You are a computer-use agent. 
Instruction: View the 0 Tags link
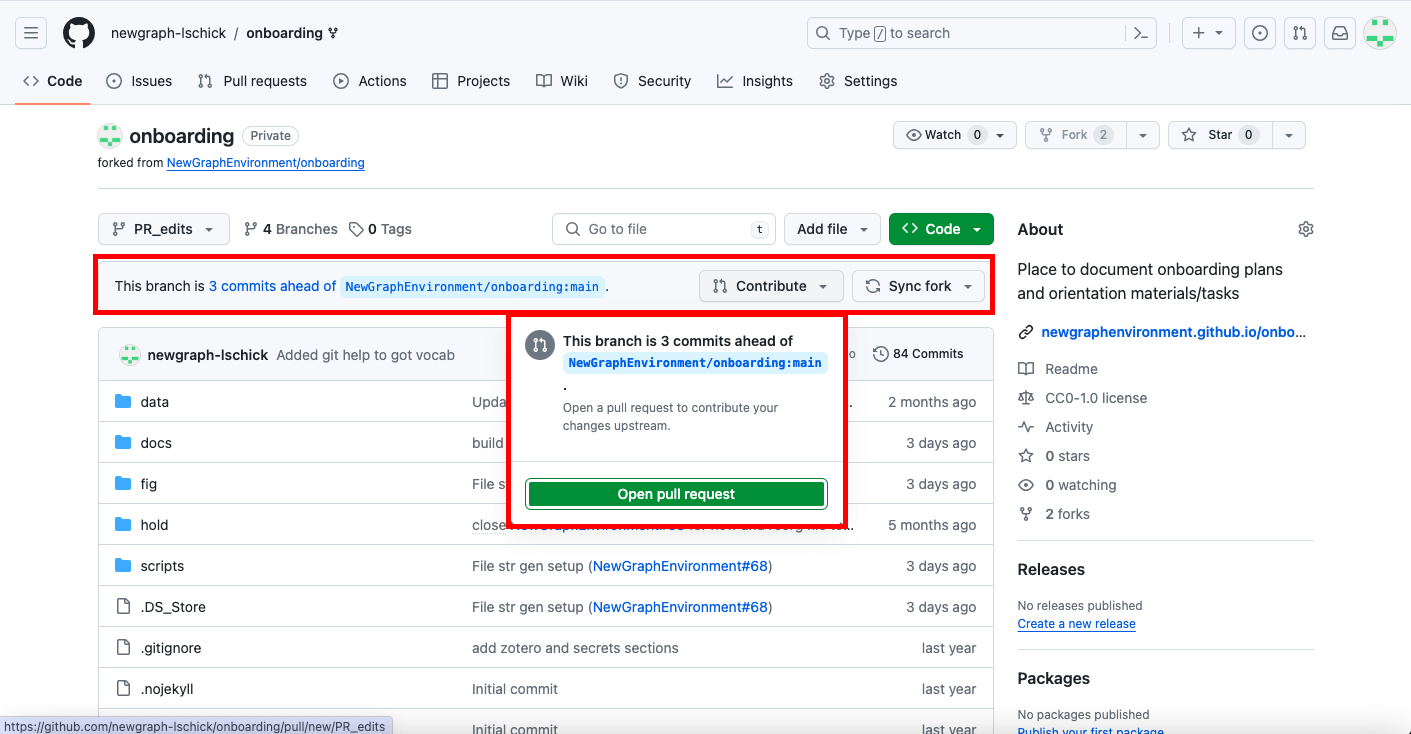coord(380,229)
